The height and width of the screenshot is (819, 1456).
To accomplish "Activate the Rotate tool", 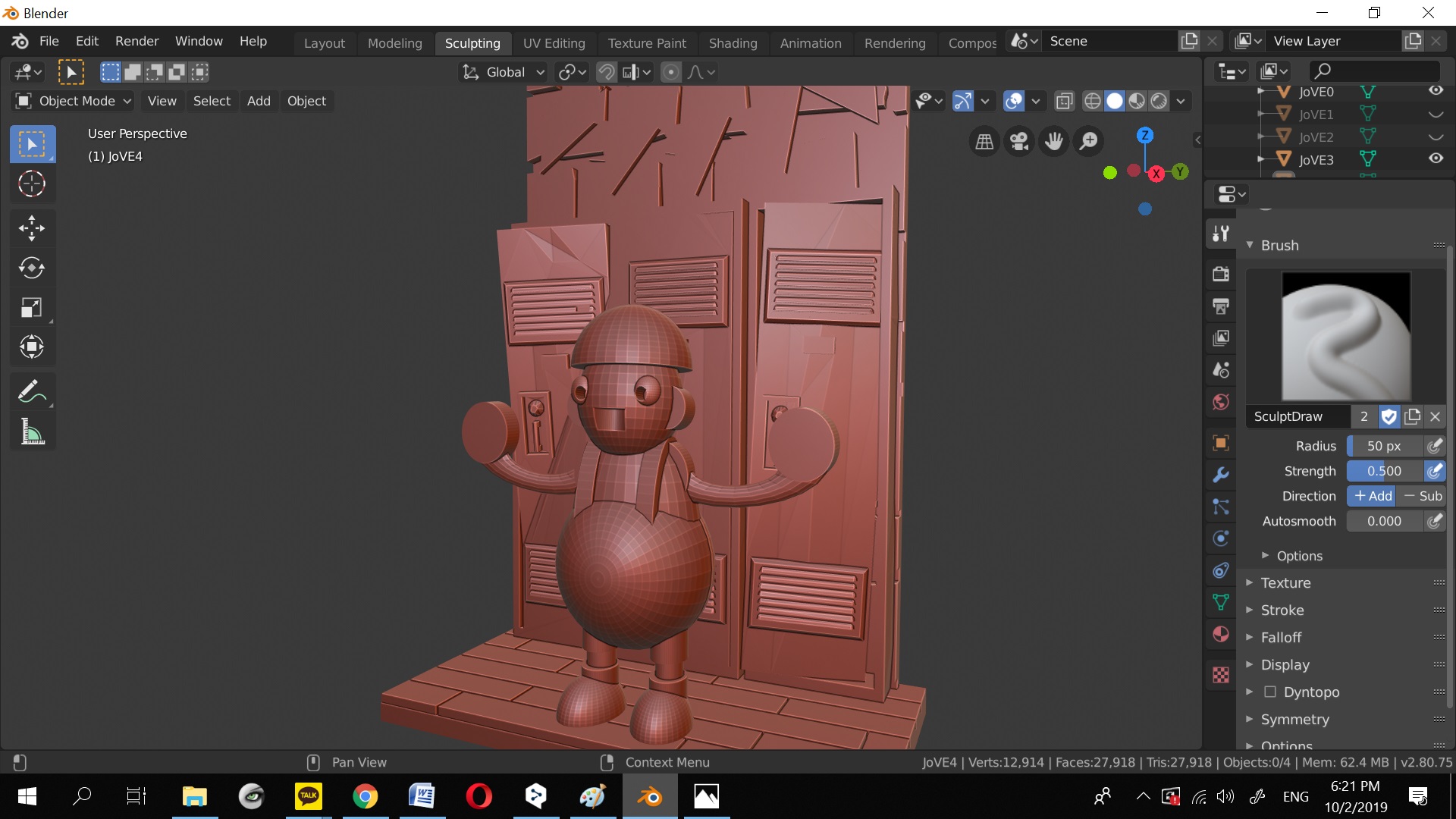I will pos(32,268).
